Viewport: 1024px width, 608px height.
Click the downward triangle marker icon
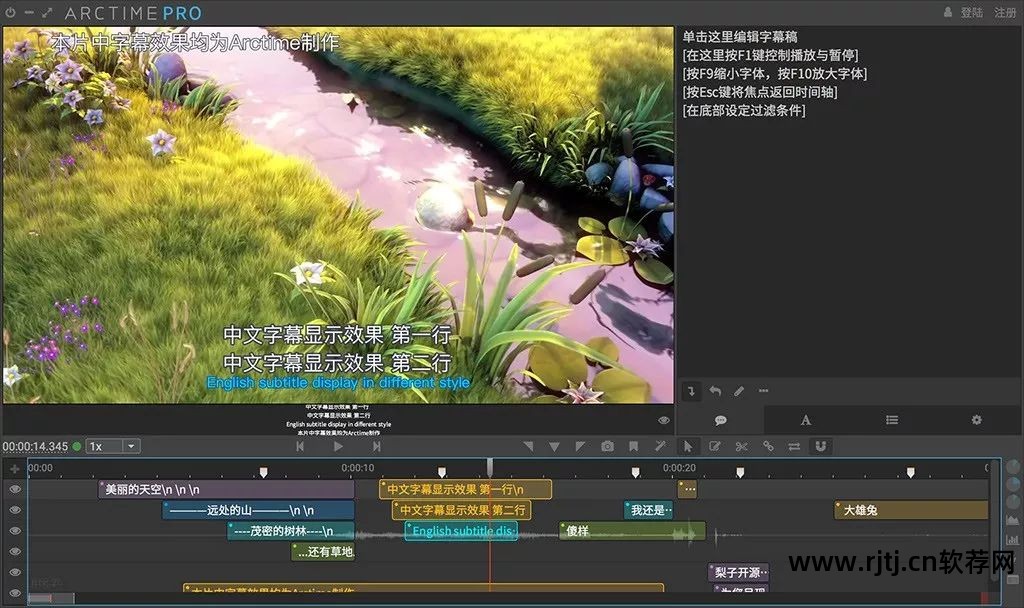click(x=554, y=447)
